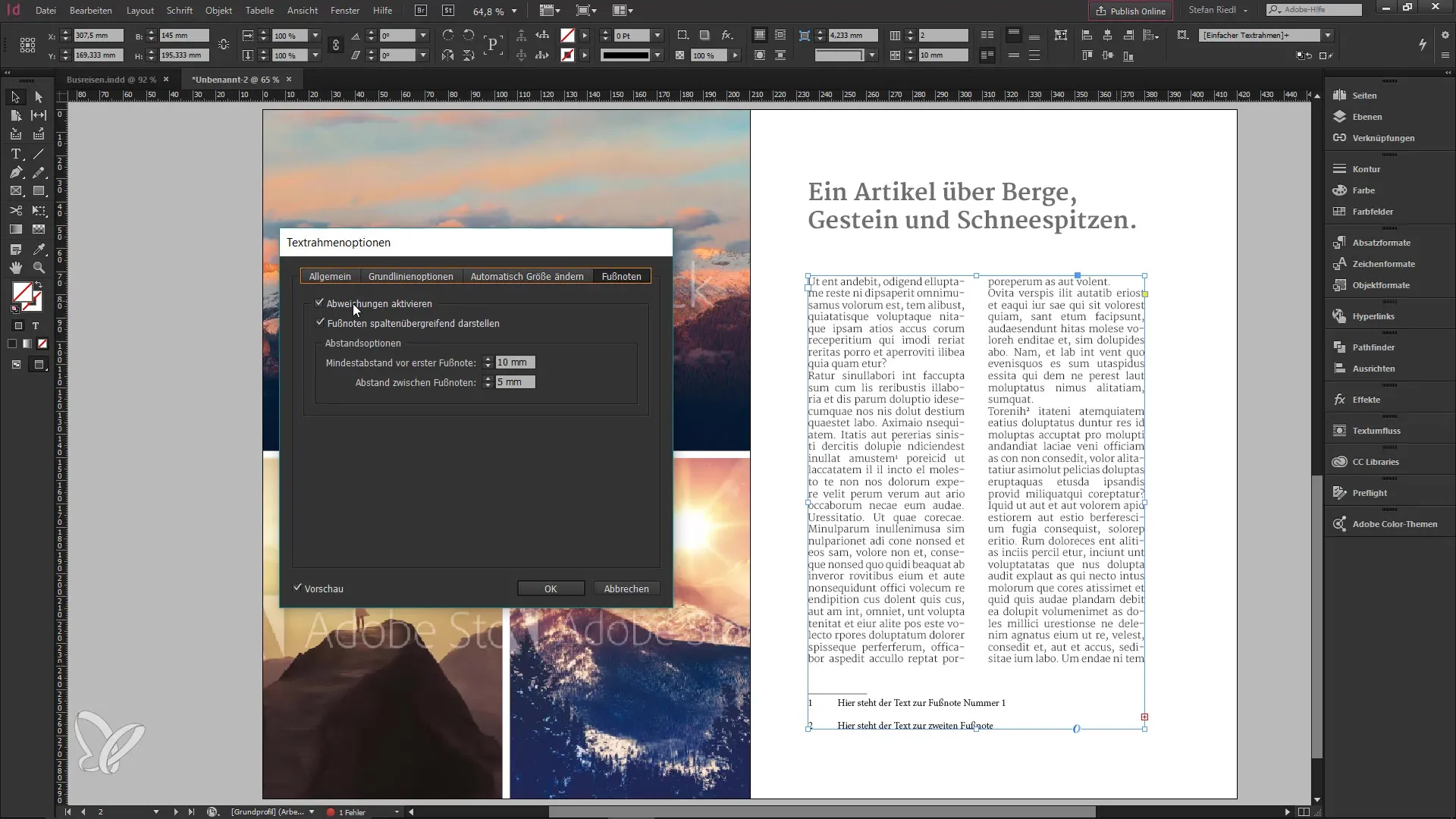Confirm dialog with OK

[551, 588]
